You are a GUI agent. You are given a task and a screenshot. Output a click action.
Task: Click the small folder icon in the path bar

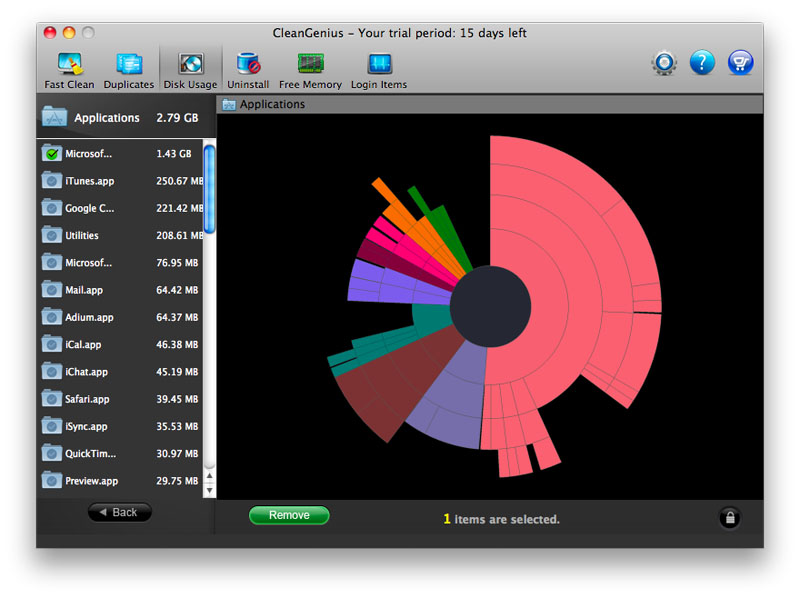pyautogui.click(x=229, y=105)
